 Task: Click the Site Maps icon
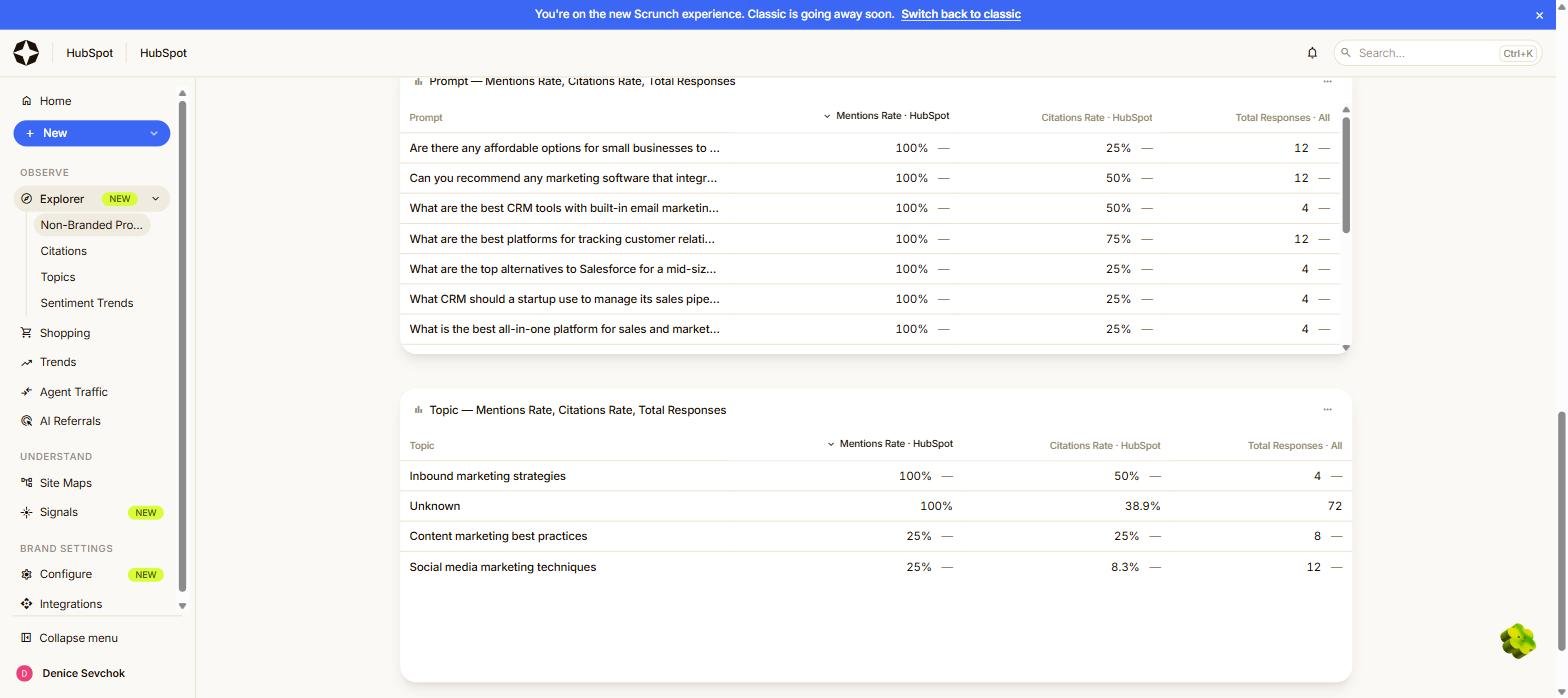26,483
